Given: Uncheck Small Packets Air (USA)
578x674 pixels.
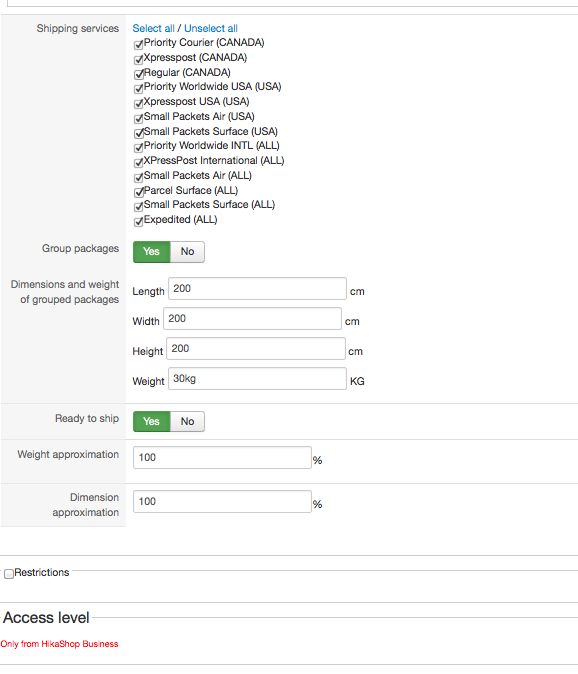Looking at the screenshot, I should [138, 118].
